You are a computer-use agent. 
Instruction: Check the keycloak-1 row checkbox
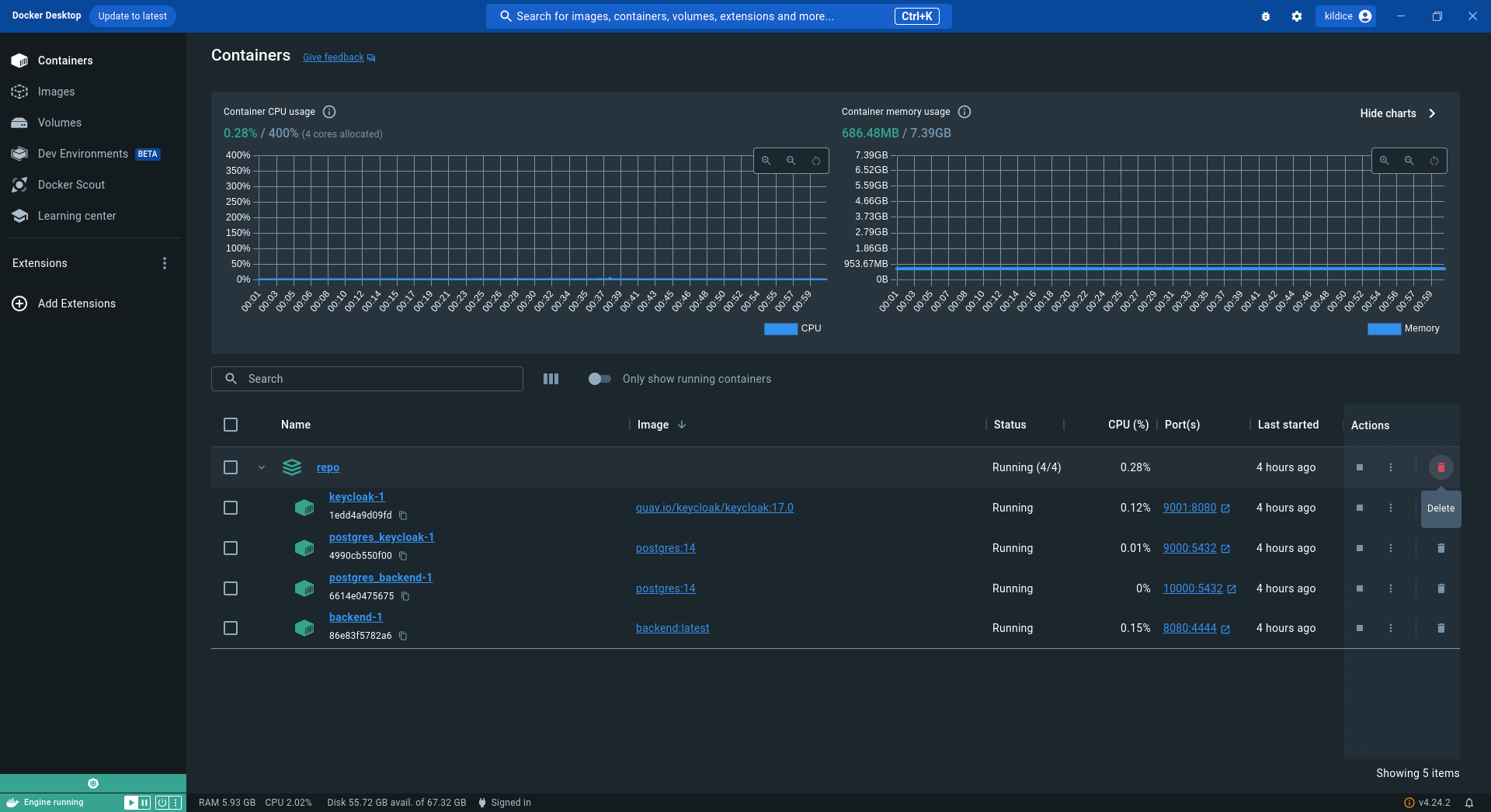[231, 508]
